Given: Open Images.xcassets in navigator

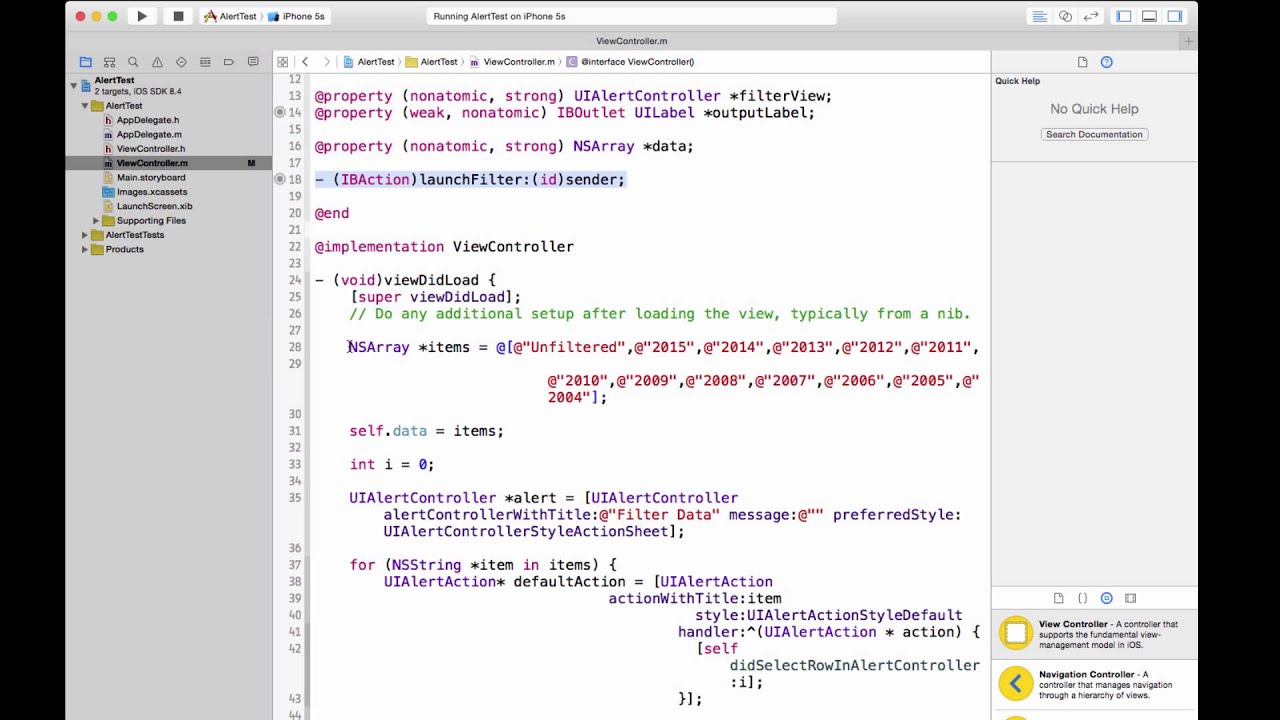Looking at the screenshot, I should pos(152,192).
